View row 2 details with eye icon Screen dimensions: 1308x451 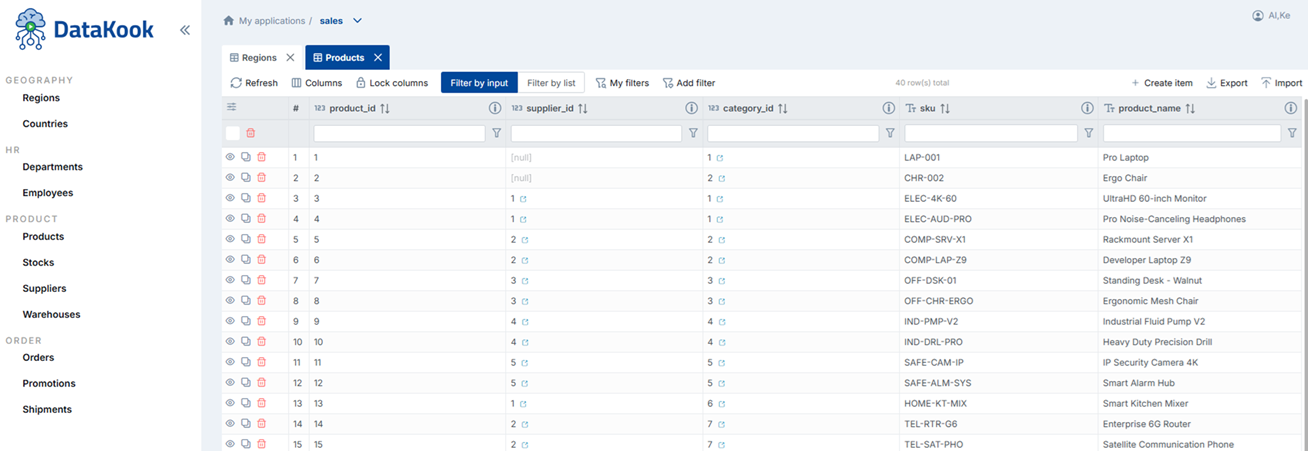(x=230, y=178)
